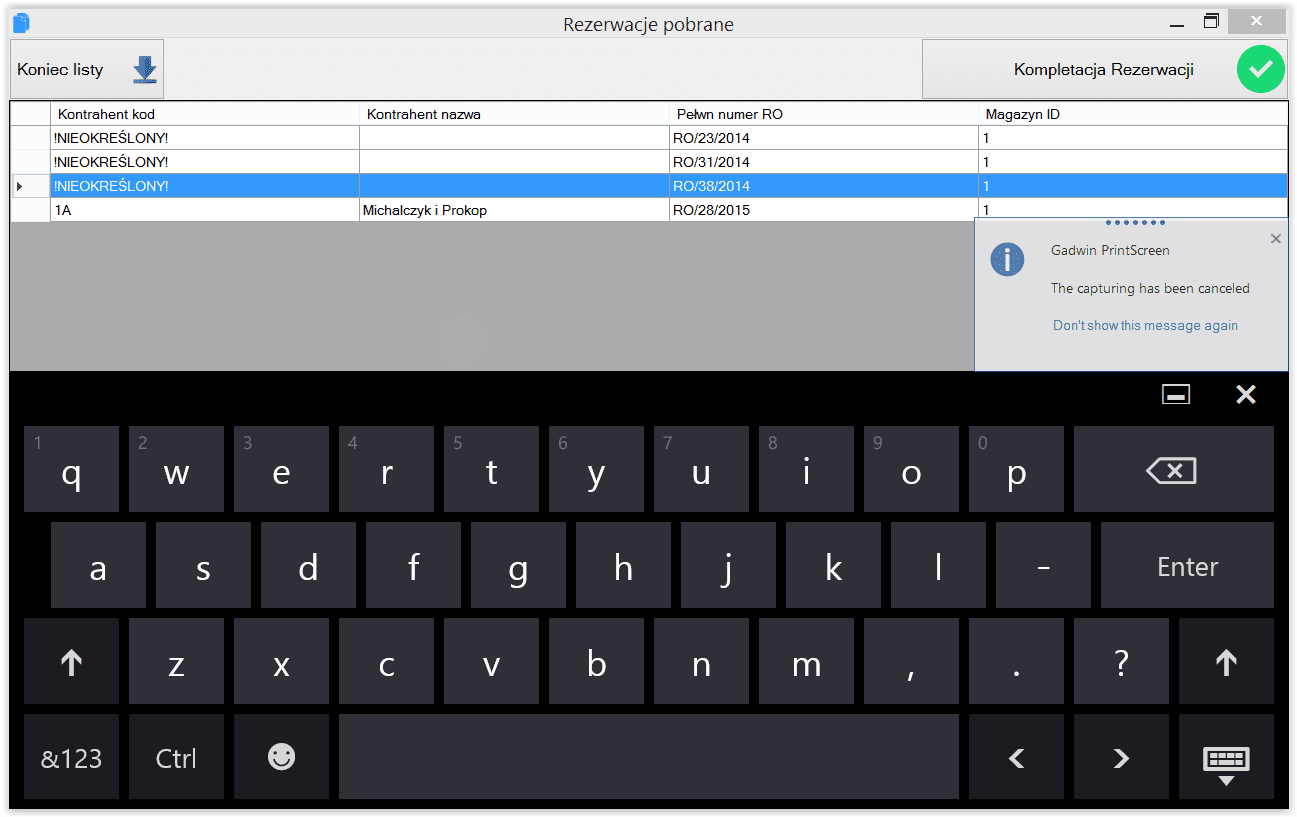This screenshot has width=1297, height=817.
Task: Tap the h key
Action: (623, 565)
